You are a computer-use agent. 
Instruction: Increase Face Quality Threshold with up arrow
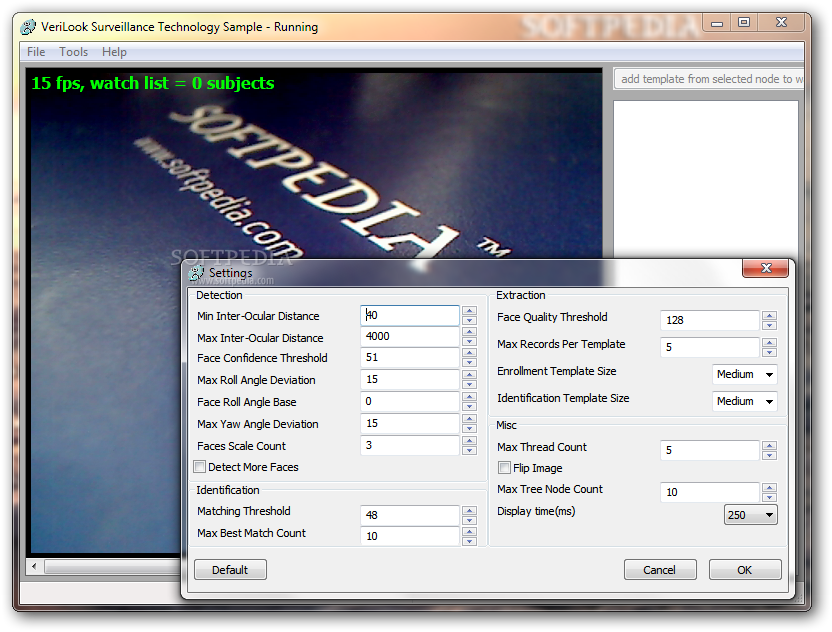[769, 316]
